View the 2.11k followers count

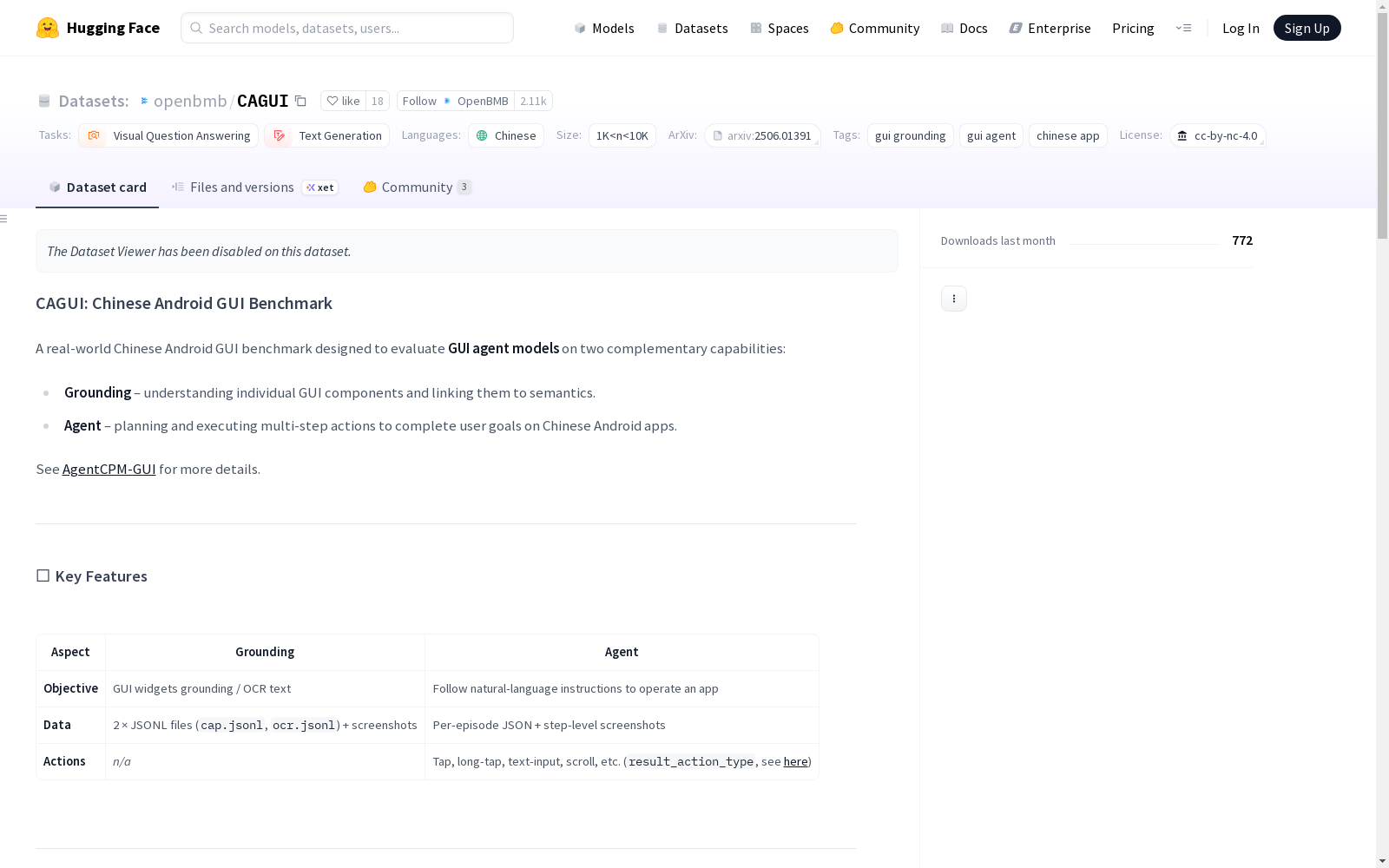click(x=533, y=101)
